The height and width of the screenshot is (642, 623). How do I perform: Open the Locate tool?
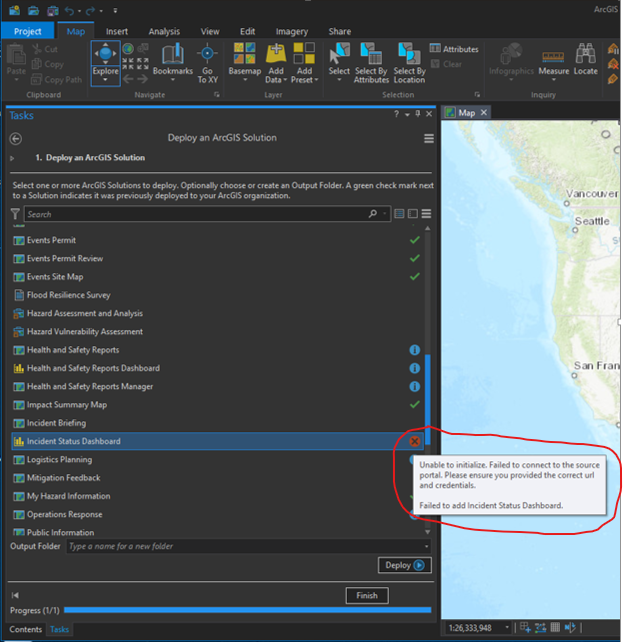pyautogui.click(x=585, y=59)
